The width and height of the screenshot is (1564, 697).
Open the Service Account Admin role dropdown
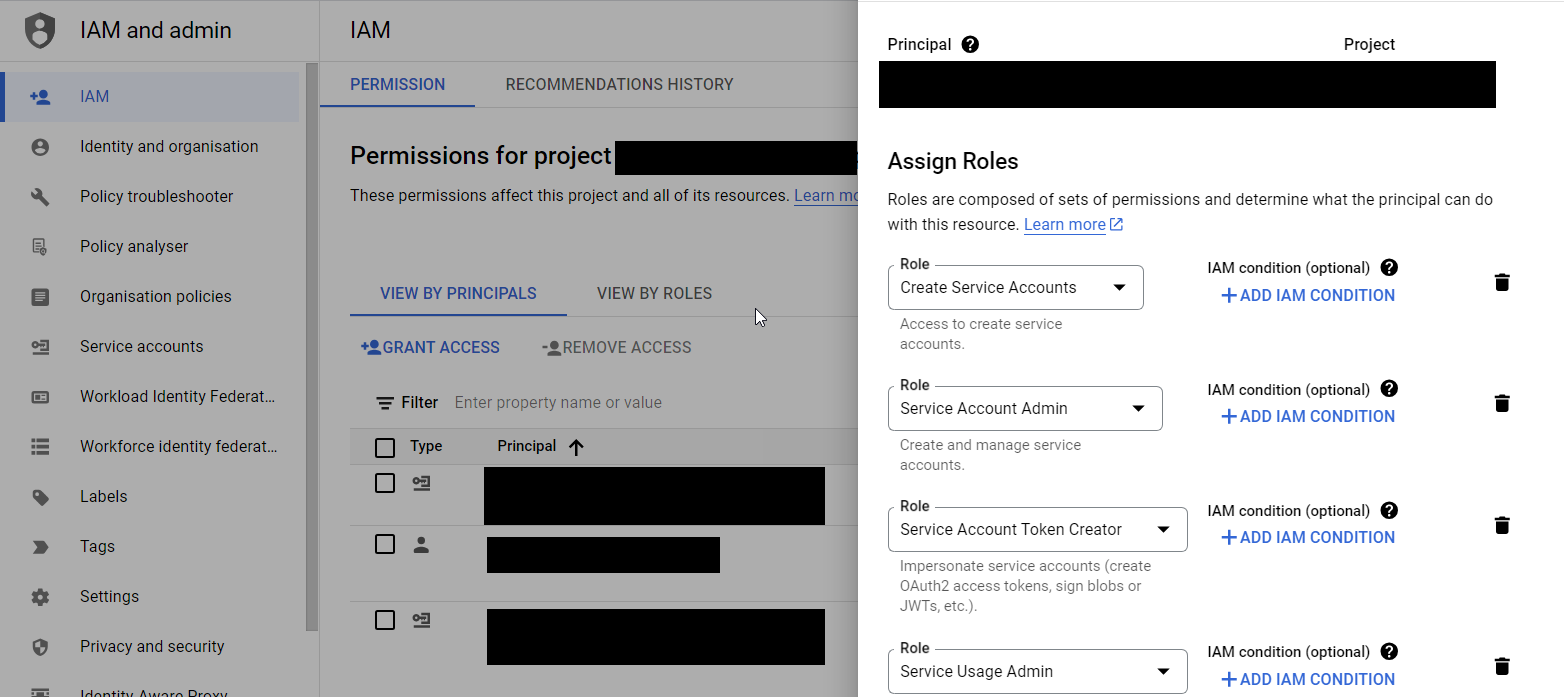tap(1025, 409)
